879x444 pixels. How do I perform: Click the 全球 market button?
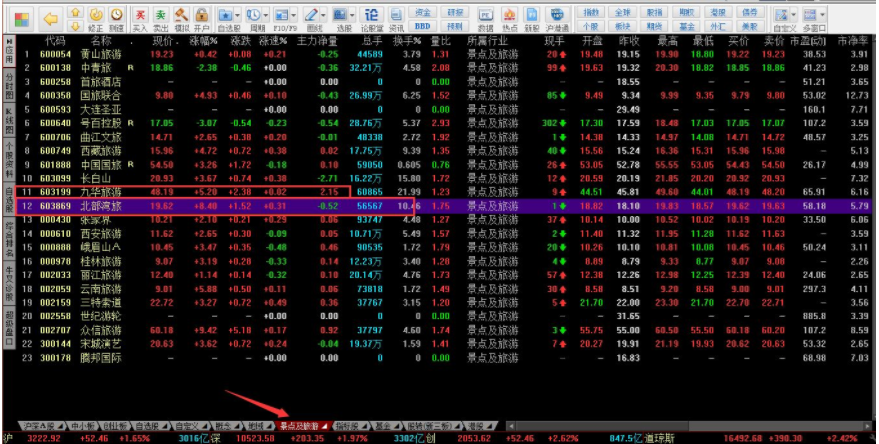(625, 12)
